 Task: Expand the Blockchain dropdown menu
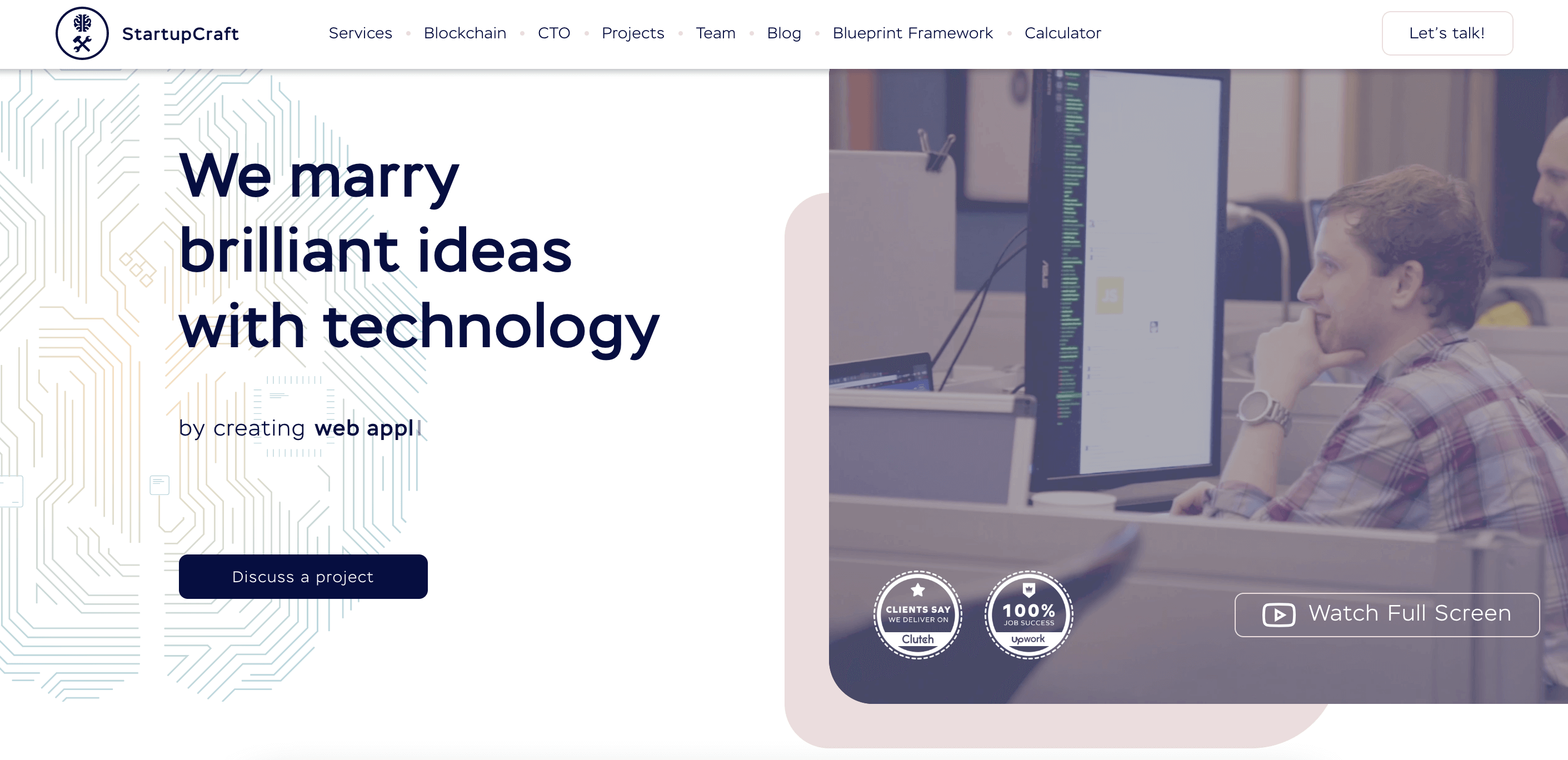click(x=465, y=33)
